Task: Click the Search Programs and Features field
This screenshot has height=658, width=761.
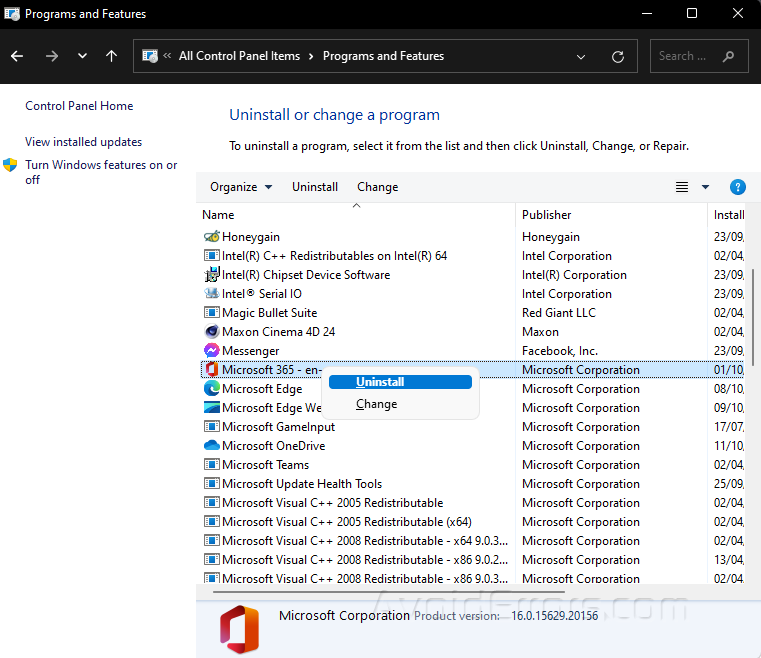Action: point(687,57)
